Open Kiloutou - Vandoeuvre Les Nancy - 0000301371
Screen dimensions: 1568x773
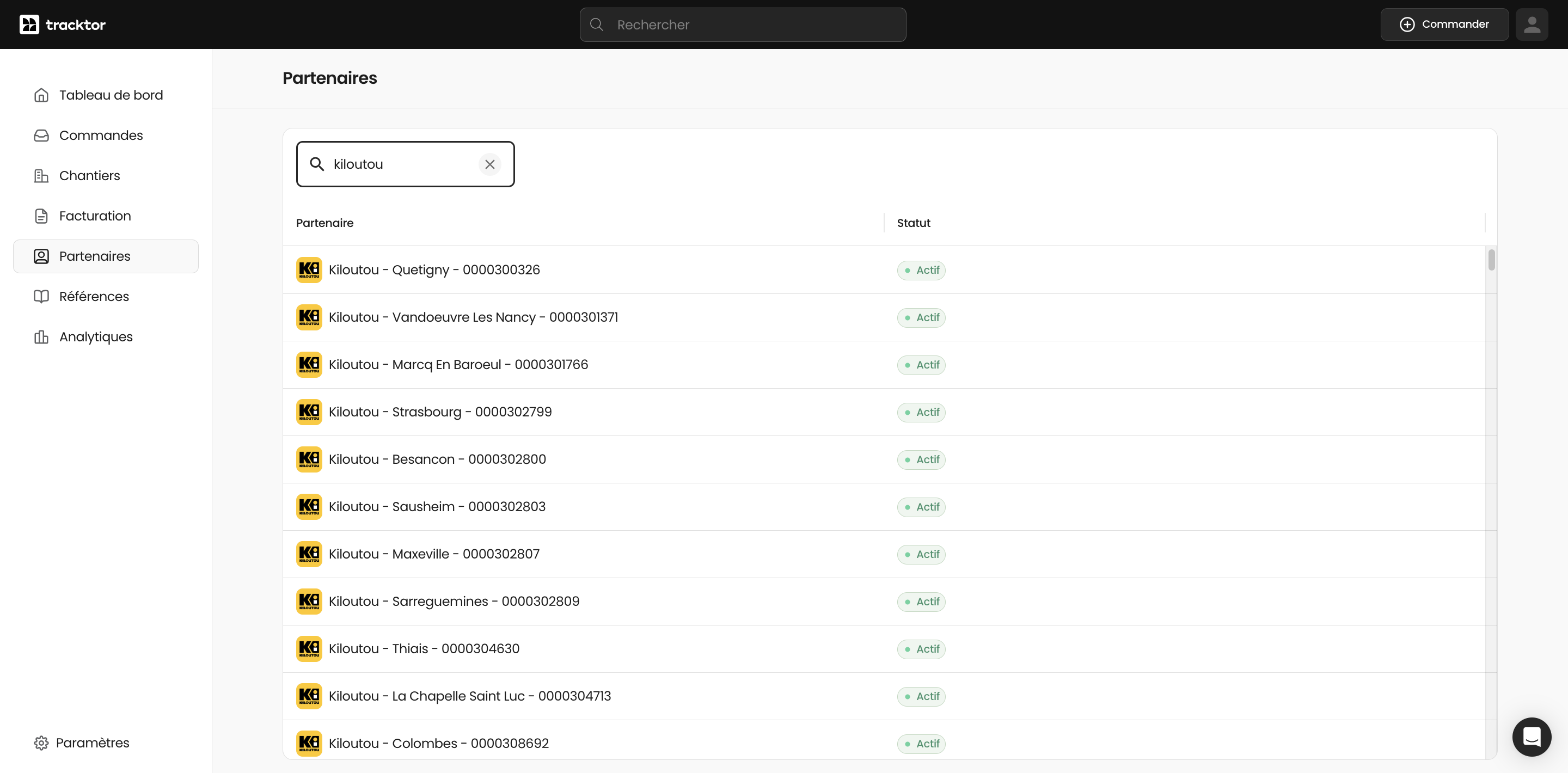point(473,317)
